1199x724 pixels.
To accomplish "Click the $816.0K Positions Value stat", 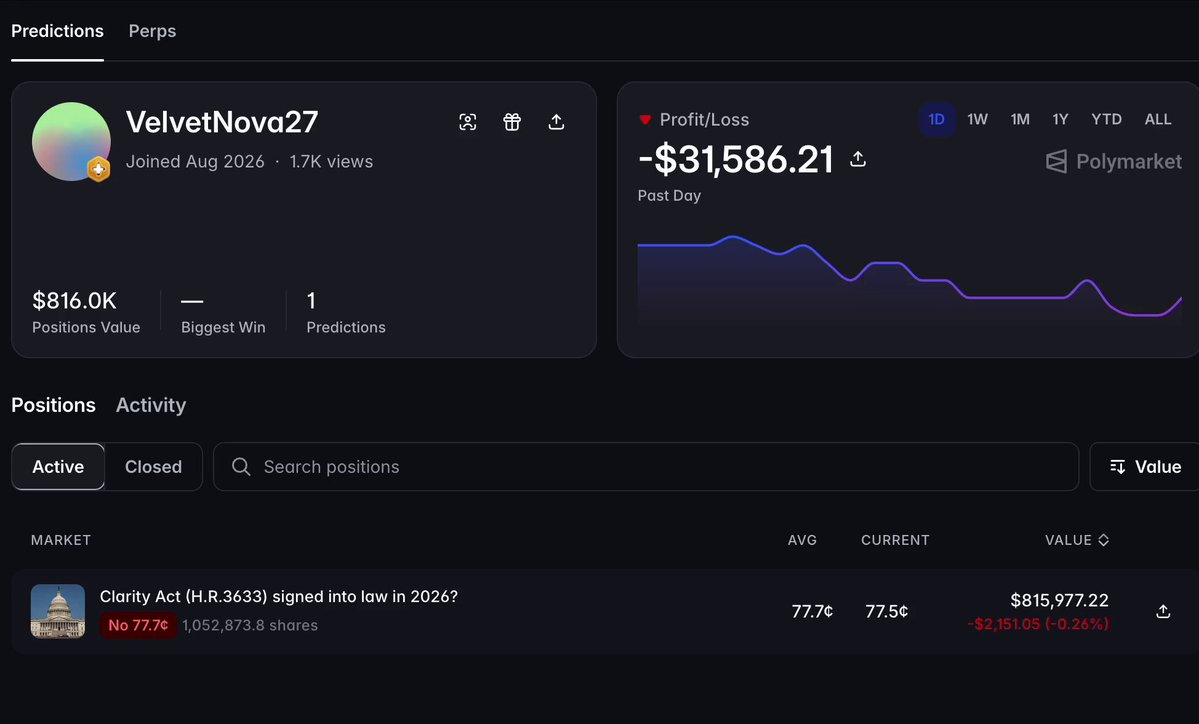I will pyautogui.click(x=86, y=312).
